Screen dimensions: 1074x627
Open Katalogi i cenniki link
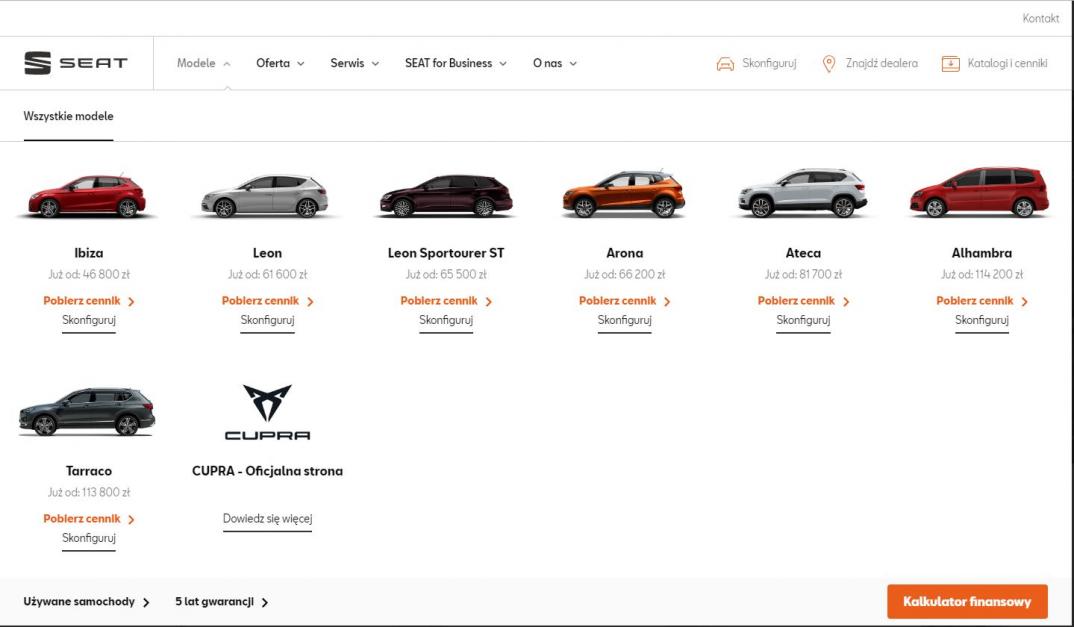tap(1007, 63)
